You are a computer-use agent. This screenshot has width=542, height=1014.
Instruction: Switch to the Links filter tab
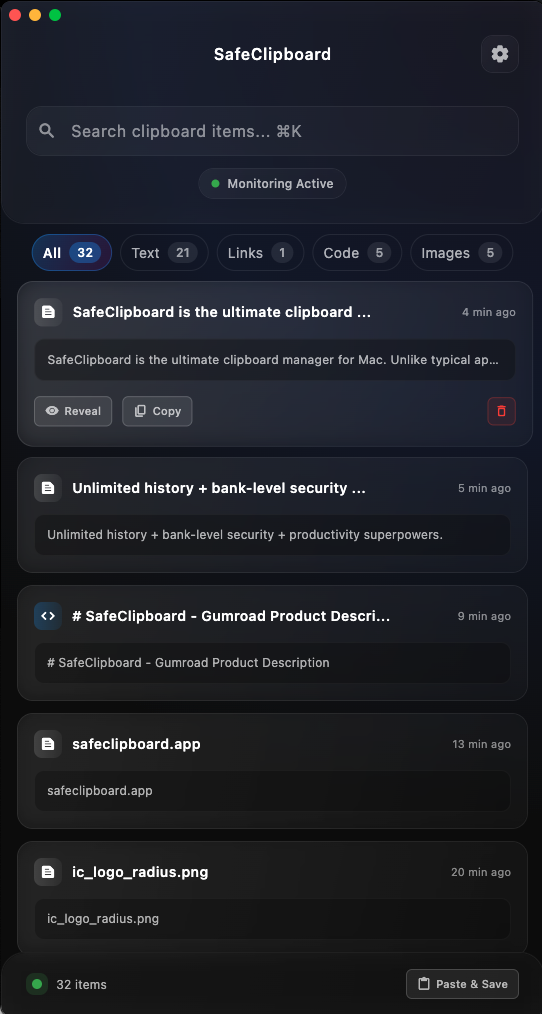tap(260, 253)
